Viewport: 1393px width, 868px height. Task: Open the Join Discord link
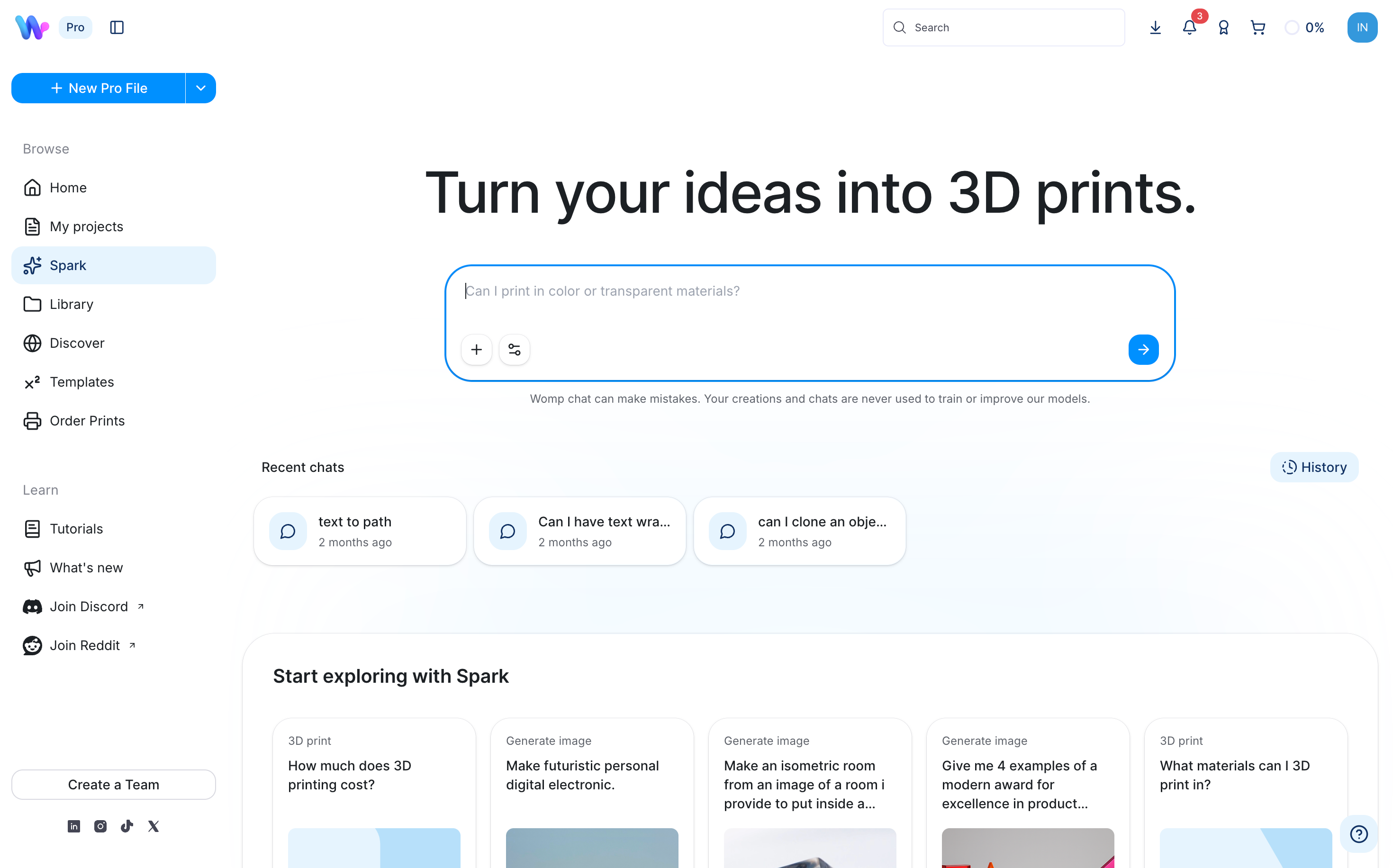point(89,607)
